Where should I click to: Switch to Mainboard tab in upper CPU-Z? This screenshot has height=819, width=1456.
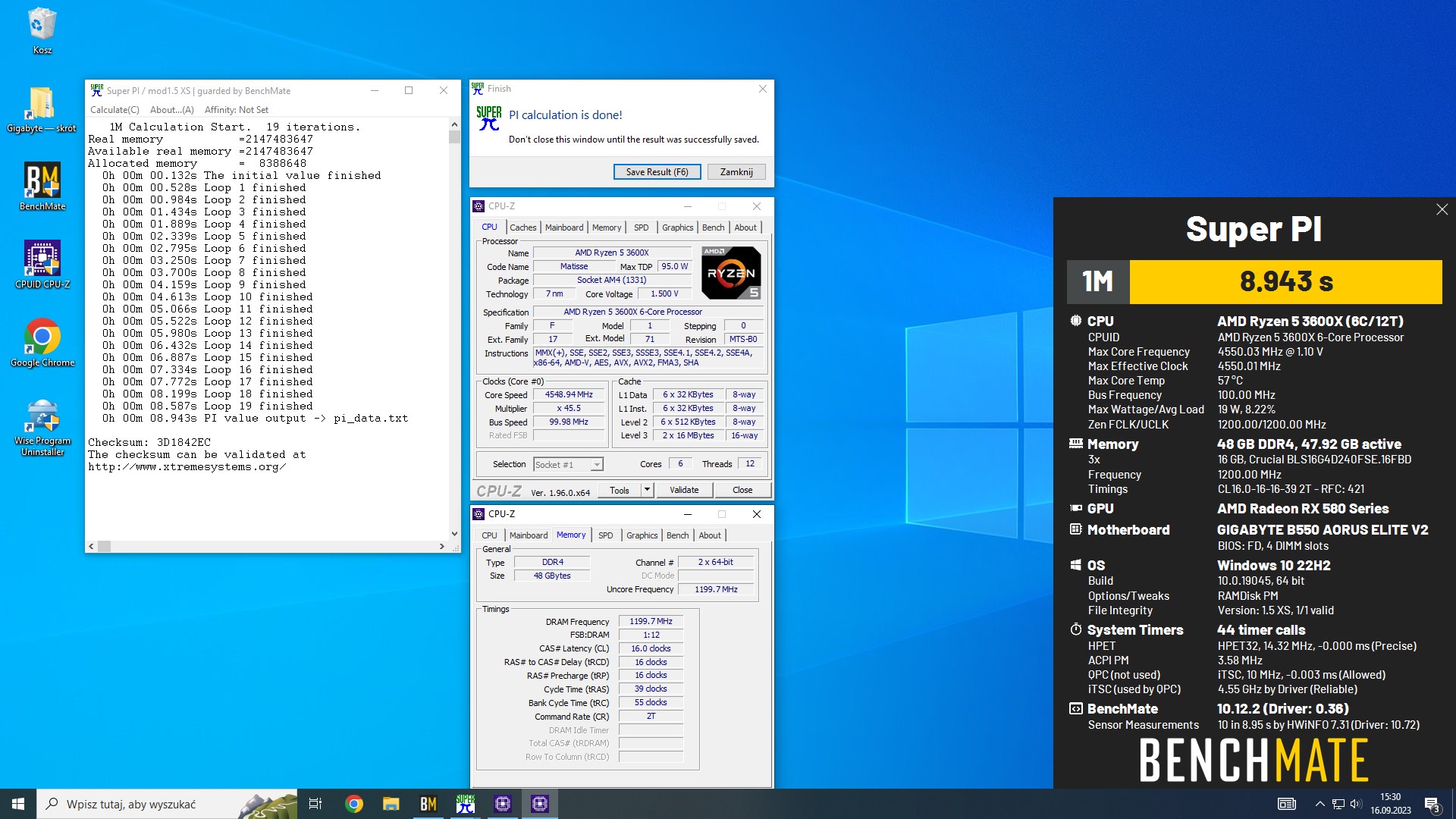click(564, 227)
